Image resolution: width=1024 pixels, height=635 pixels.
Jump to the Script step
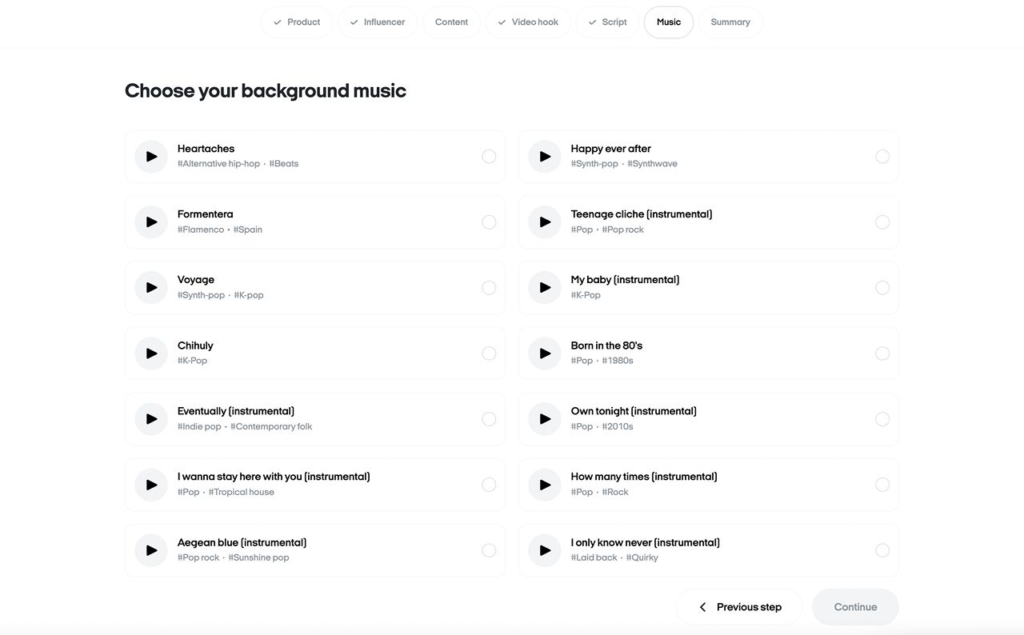tap(607, 22)
